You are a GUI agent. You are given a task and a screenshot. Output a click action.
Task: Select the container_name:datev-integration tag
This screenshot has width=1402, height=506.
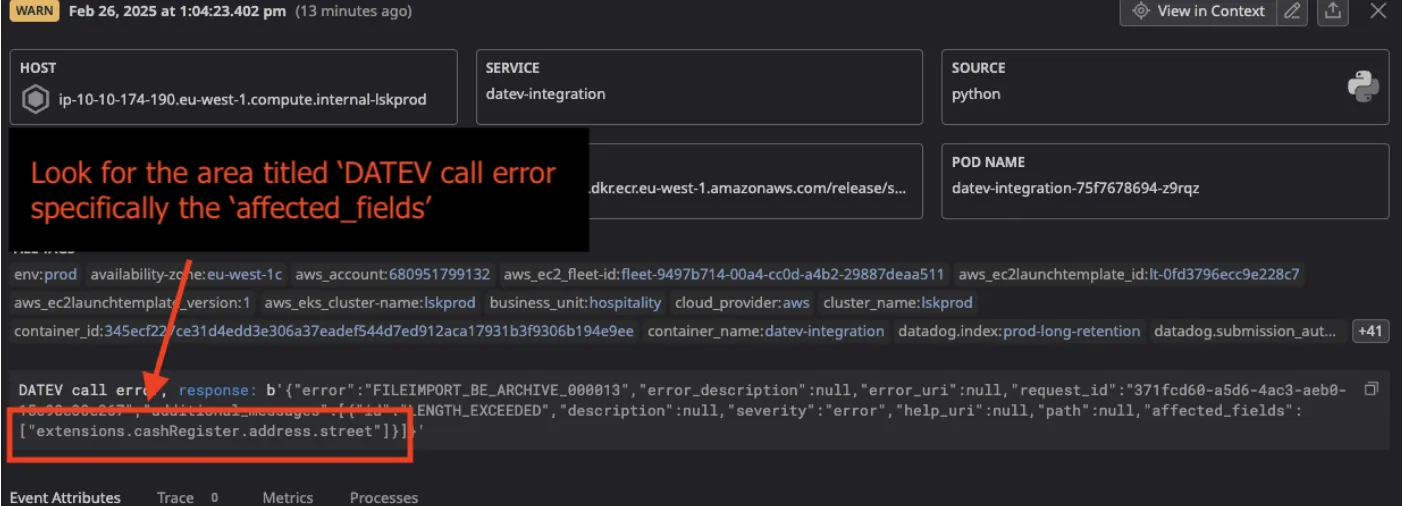pyautogui.click(x=765, y=331)
